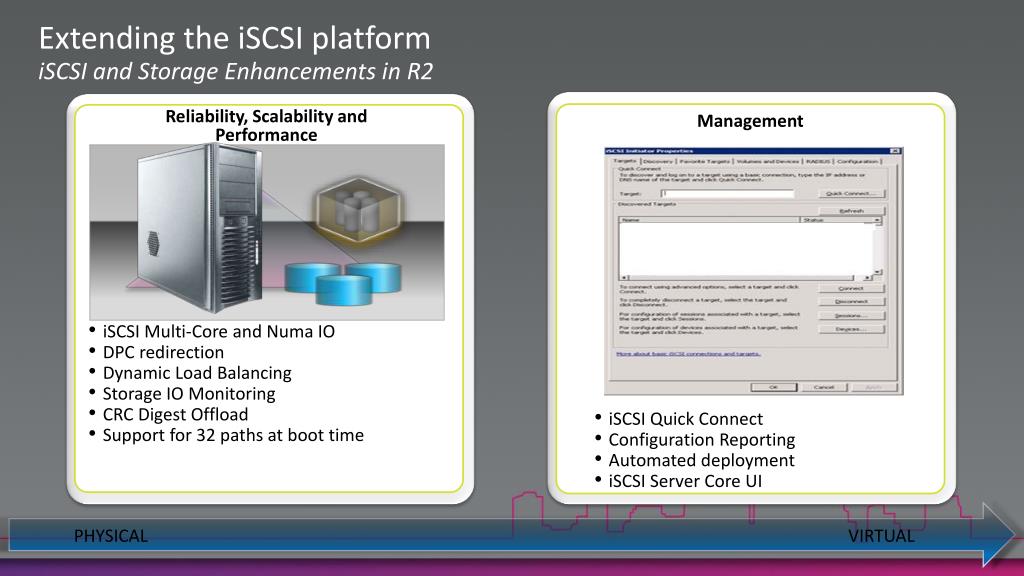The width and height of the screenshot is (1024, 576).
Task: Click the greyed Apply button
Action: click(874, 387)
